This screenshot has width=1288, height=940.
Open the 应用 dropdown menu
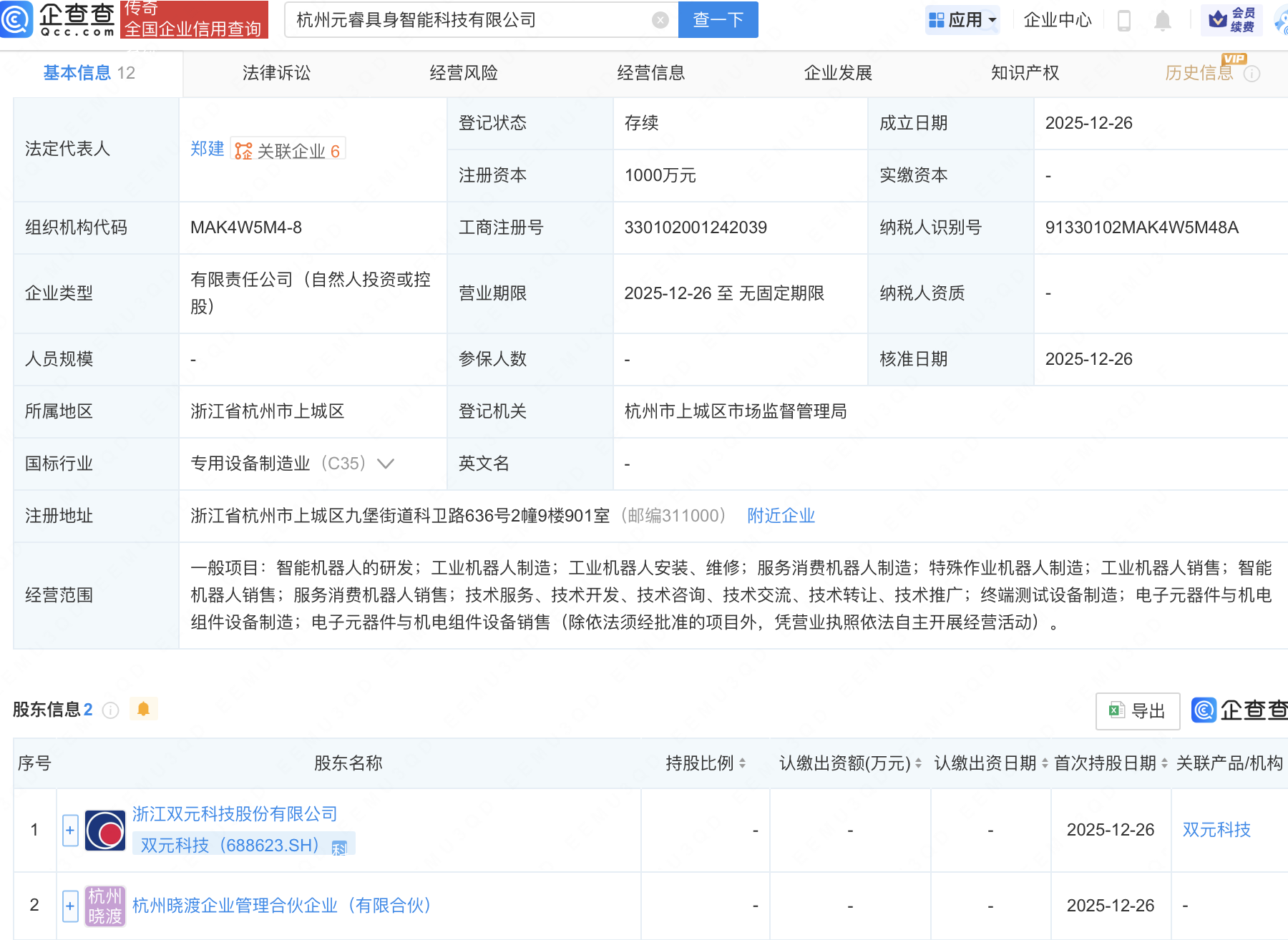tap(962, 20)
